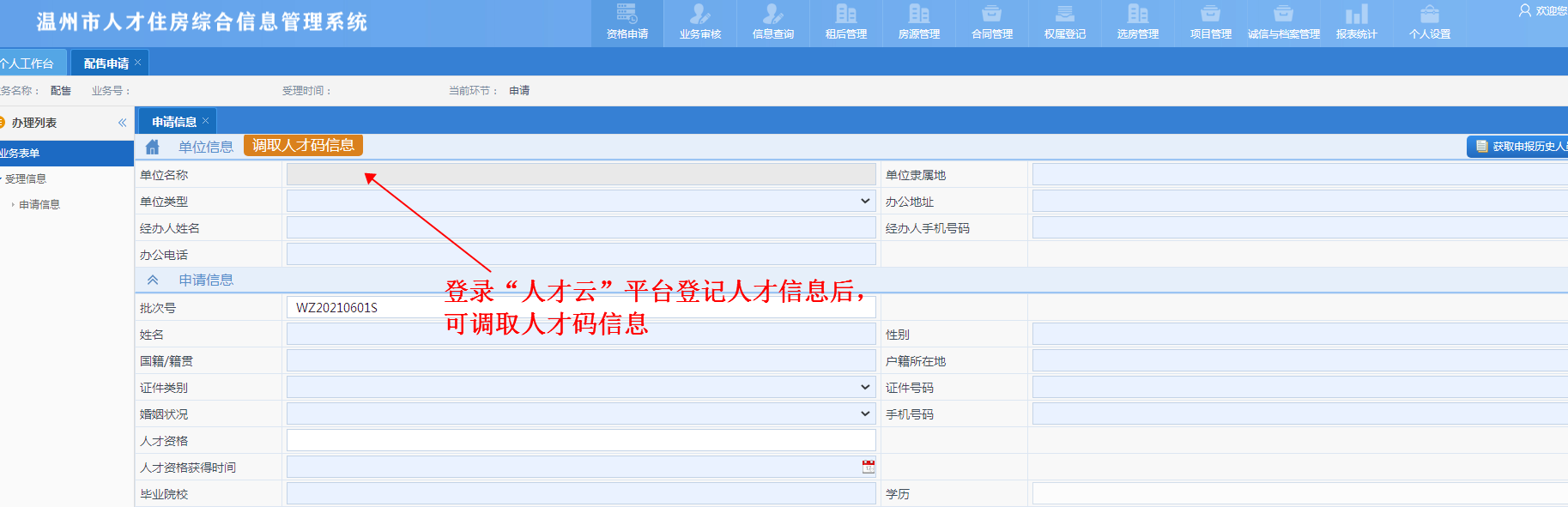
Task: Collapse the 申请信息 section chevron
Action: tap(153, 281)
